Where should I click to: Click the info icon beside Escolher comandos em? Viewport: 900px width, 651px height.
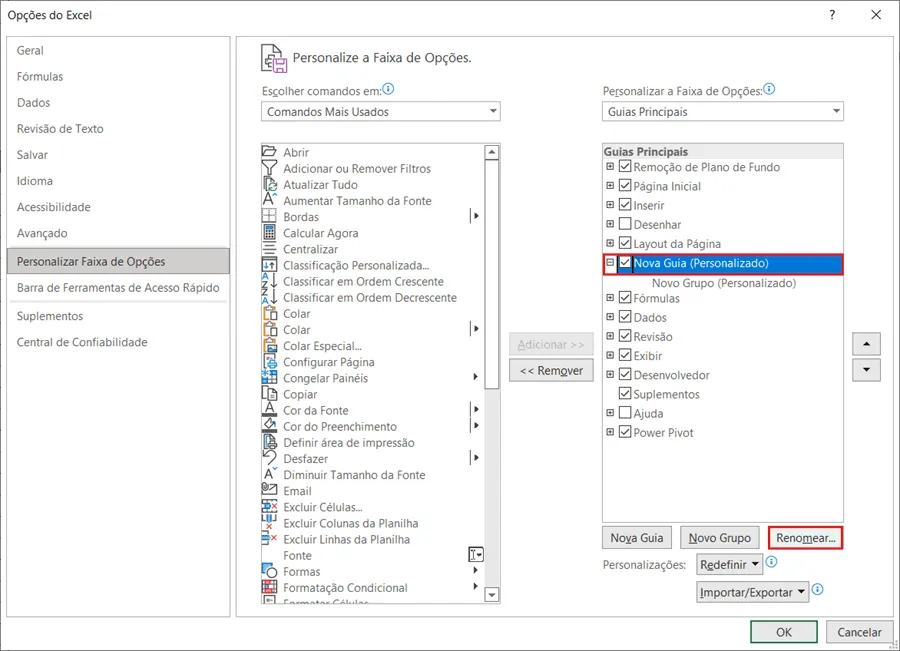tap(389, 89)
